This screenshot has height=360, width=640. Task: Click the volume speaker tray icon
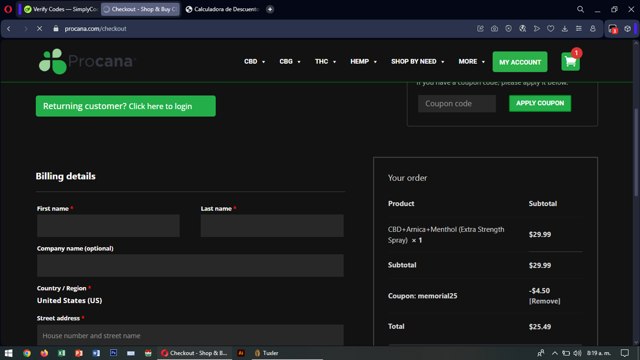pyautogui.click(x=577, y=353)
